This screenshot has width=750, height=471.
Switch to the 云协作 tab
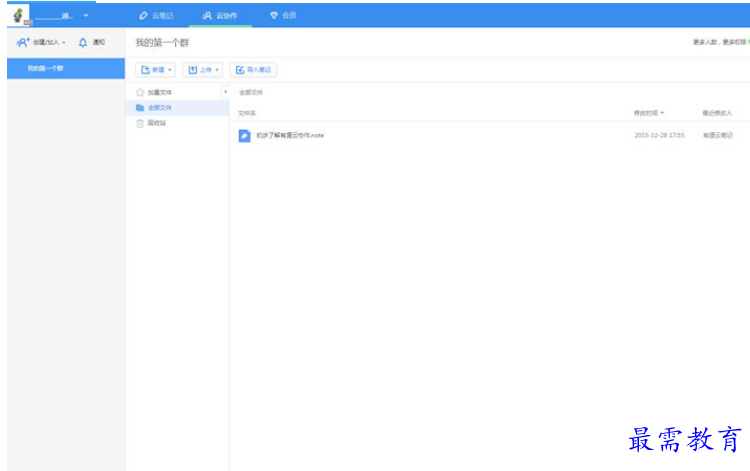[220, 16]
